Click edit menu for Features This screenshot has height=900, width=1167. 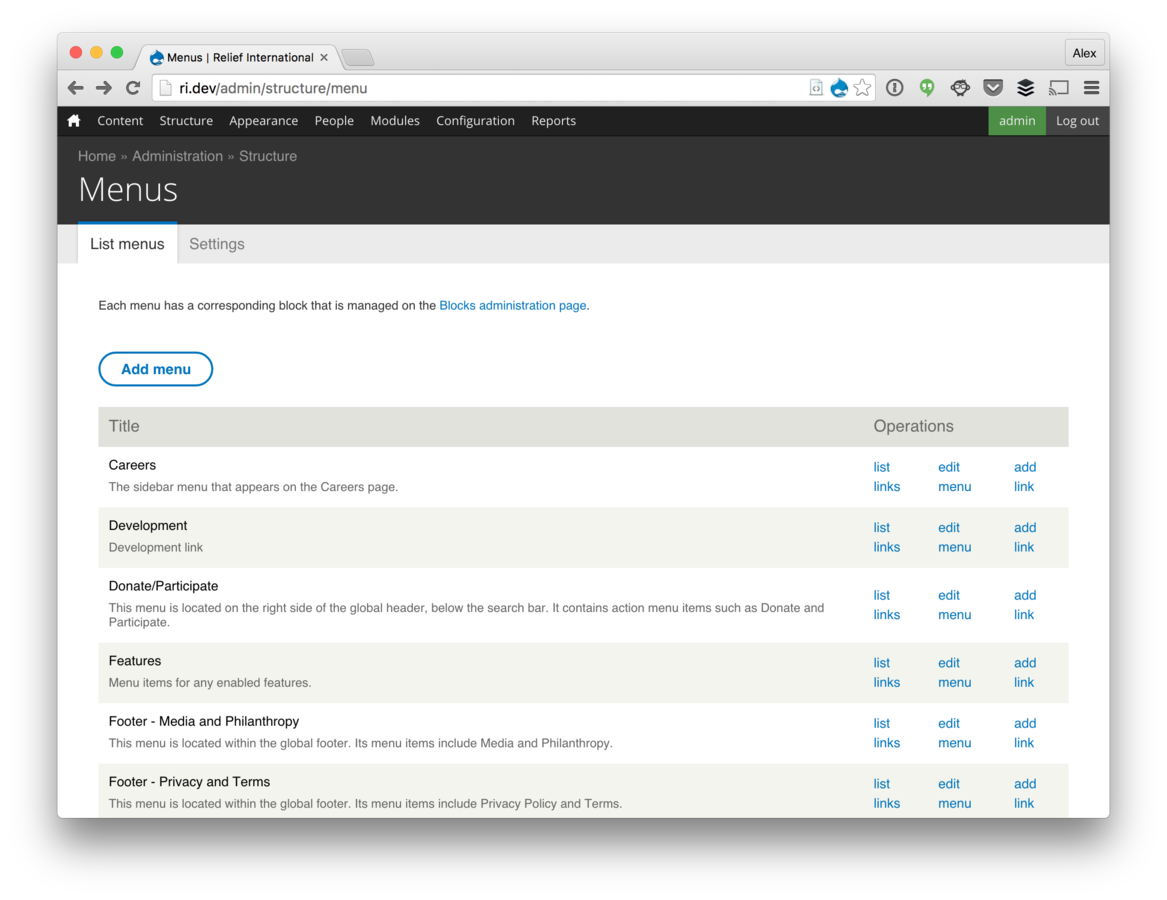click(x=954, y=672)
